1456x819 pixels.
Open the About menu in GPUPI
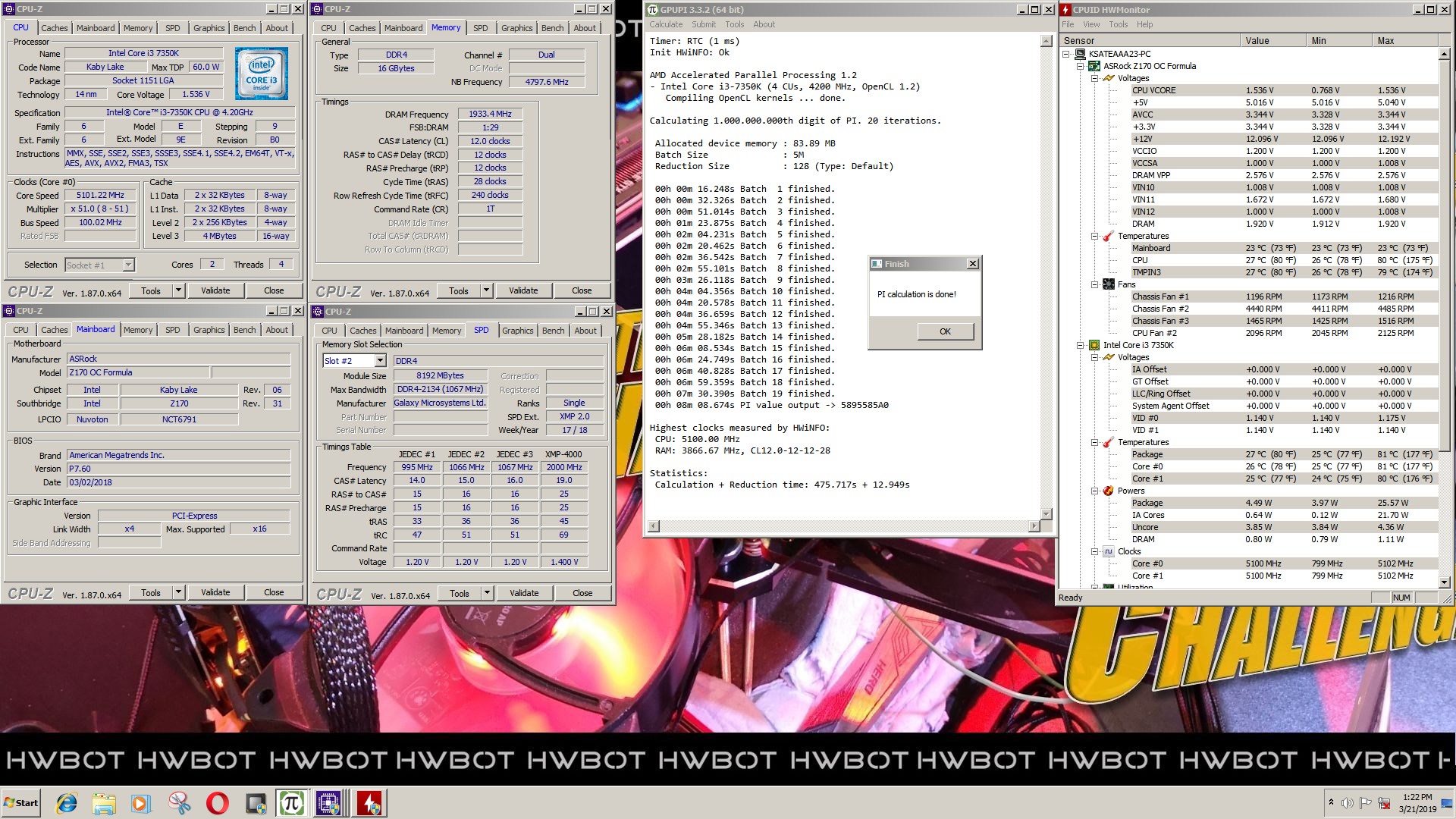764,24
